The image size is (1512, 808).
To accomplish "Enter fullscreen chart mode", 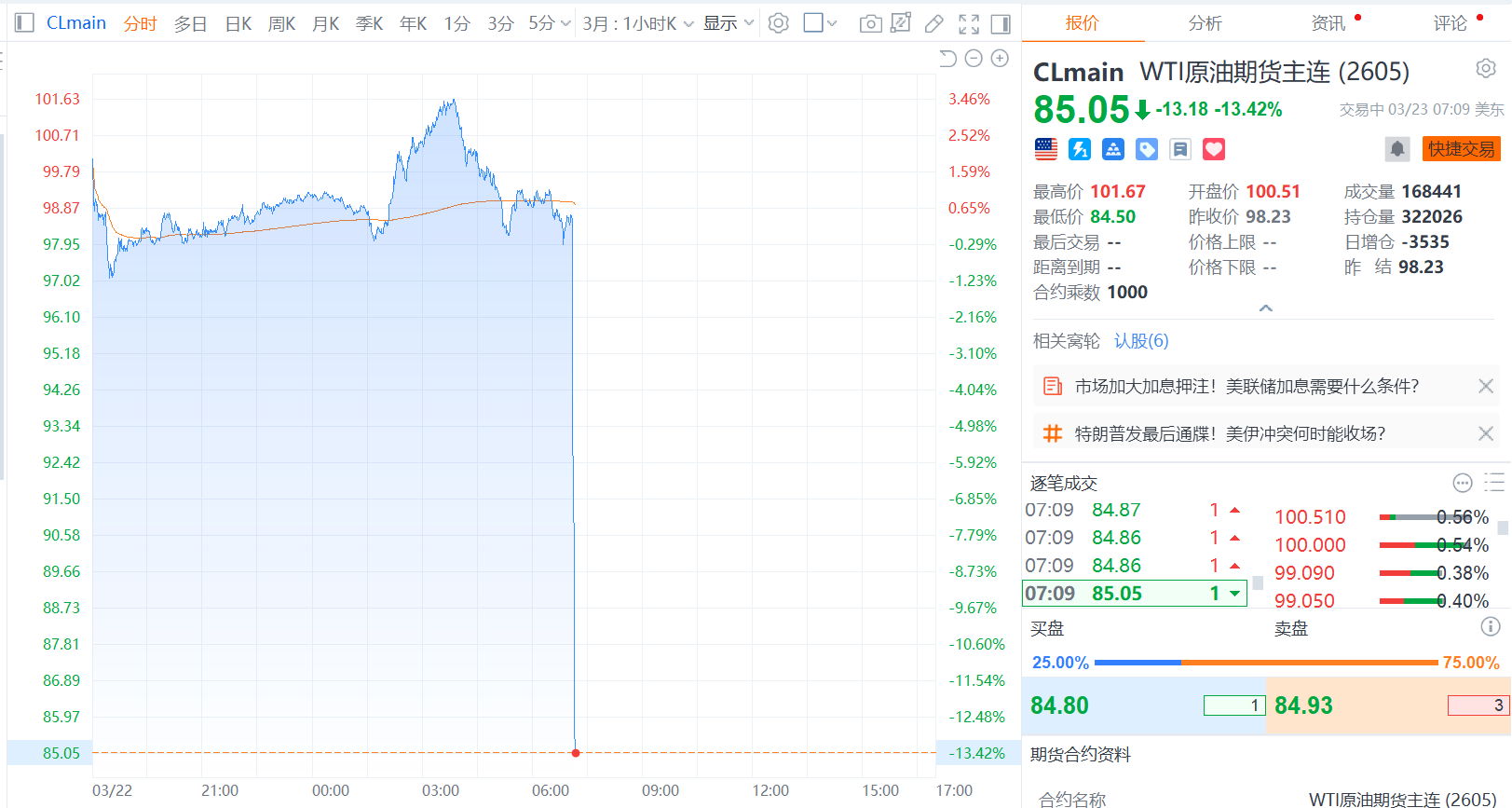I will pyautogui.click(x=969, y=23).
